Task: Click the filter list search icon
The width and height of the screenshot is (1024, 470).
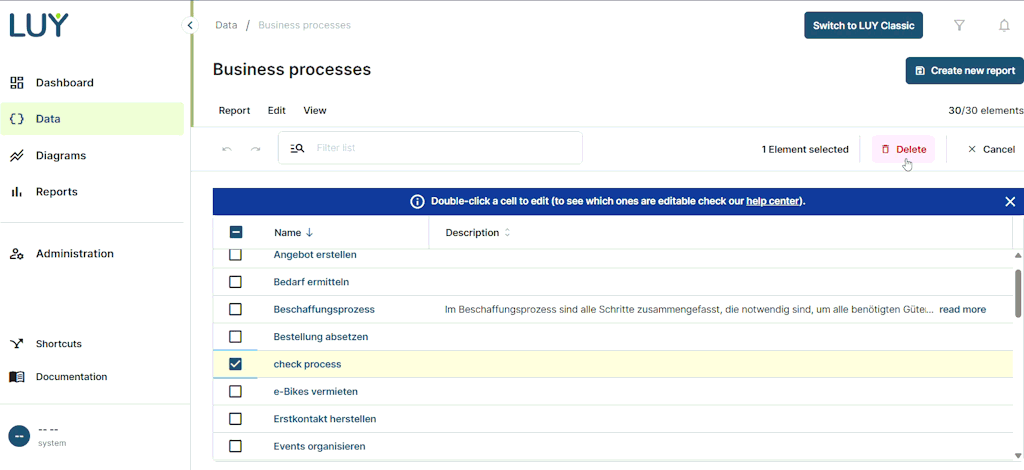Action: 297,148
